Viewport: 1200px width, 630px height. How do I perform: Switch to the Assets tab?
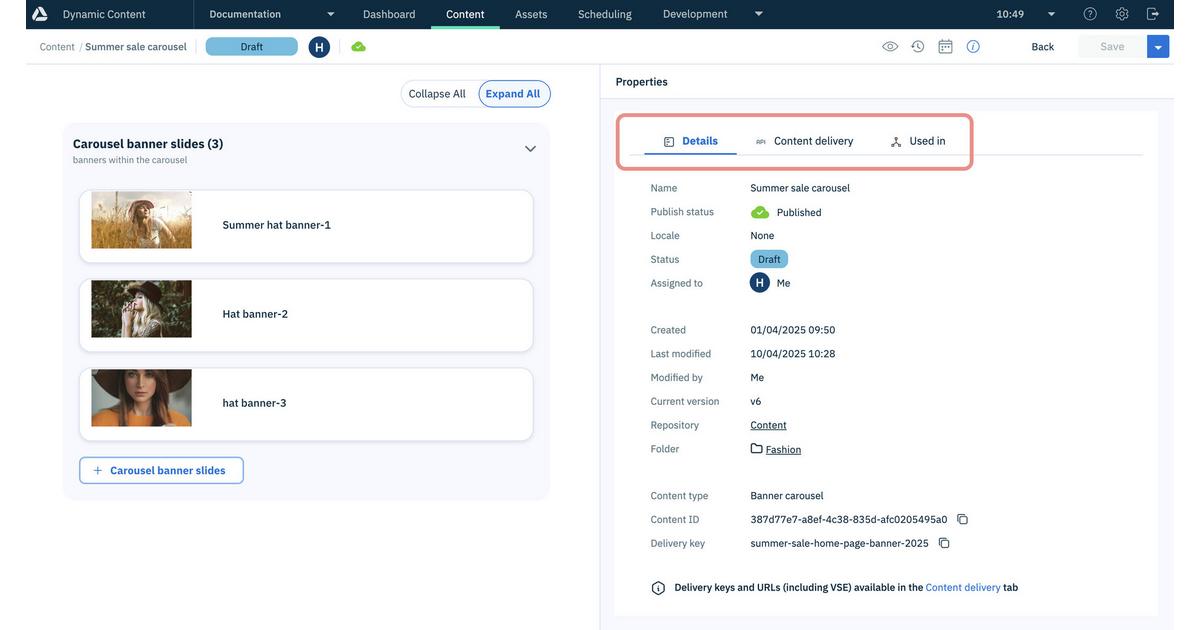(x=531, y=14)
